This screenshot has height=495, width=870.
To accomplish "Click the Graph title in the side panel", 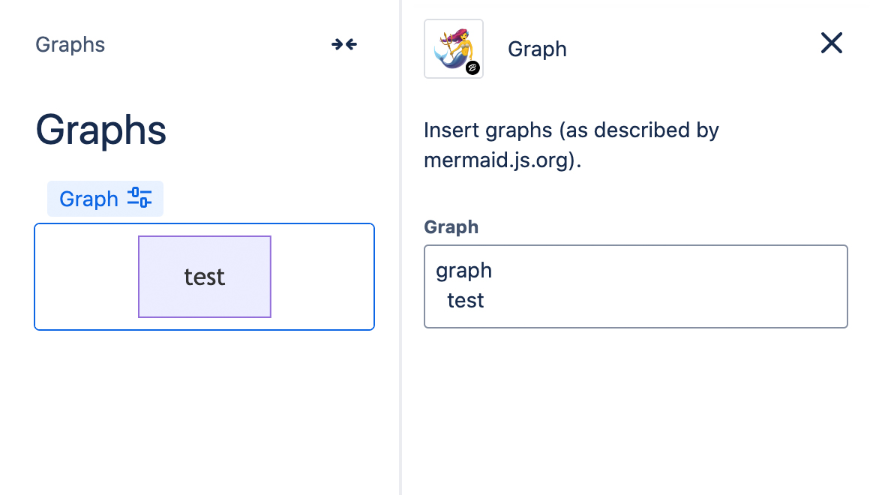I will coord(537,49).
